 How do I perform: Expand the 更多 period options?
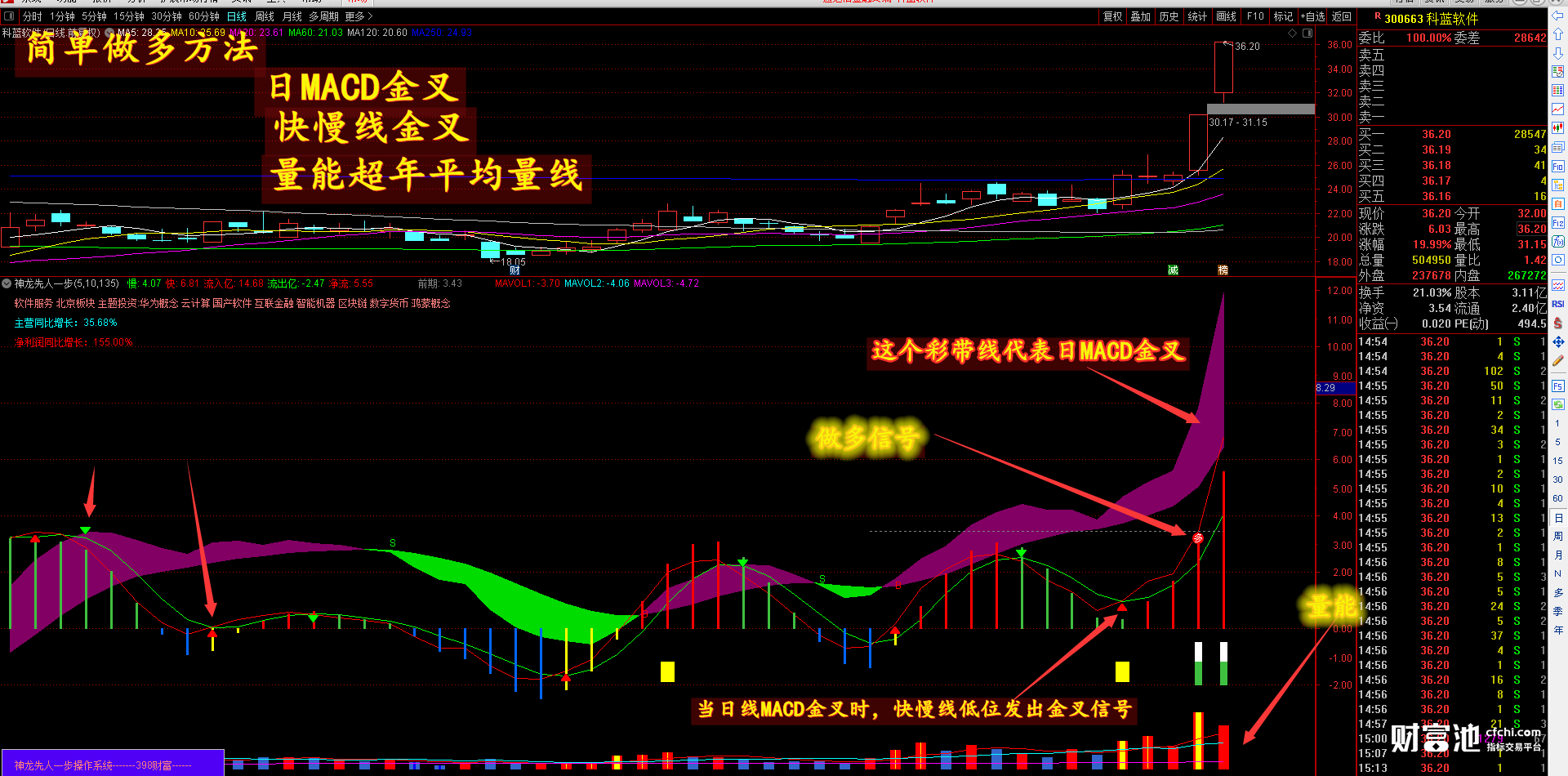pos(359,16)
